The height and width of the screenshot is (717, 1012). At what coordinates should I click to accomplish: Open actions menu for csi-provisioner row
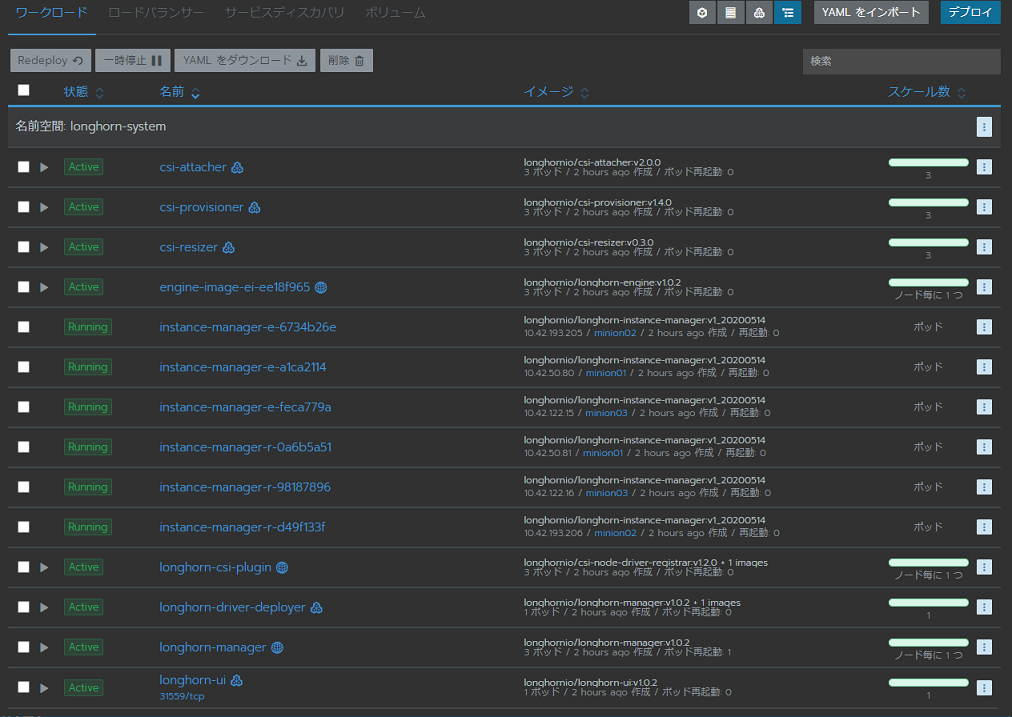[984, 207]
